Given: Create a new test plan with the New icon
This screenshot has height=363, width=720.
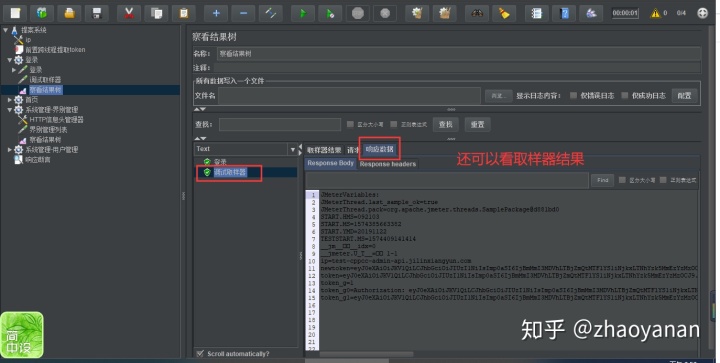Looking at the screenshot, I should click(x=15, y=13).
